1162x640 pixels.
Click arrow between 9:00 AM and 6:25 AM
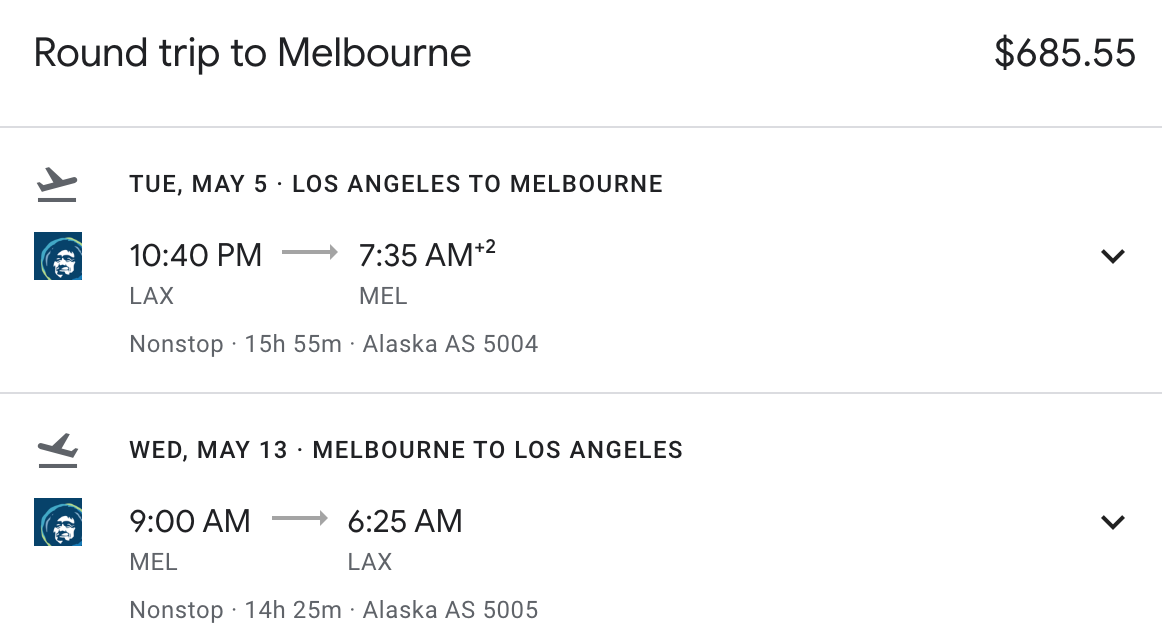(299, 519)
